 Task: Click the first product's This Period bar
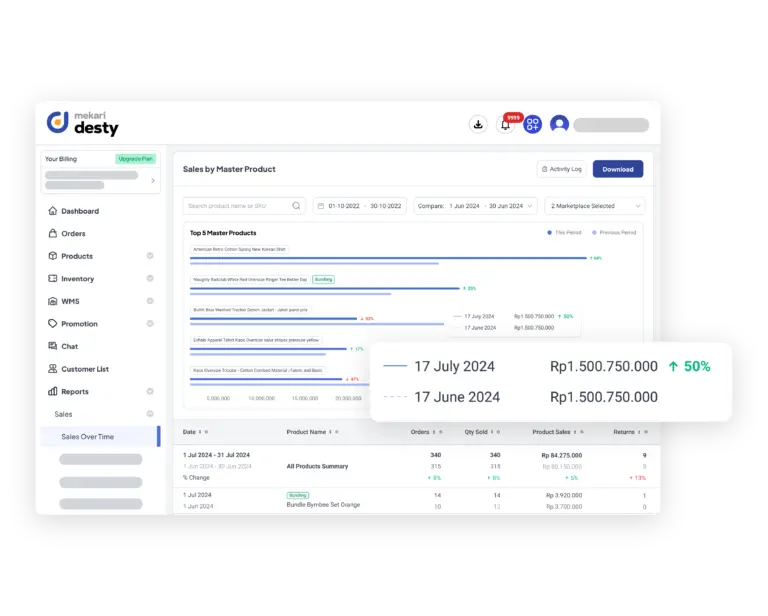(388, 257)
